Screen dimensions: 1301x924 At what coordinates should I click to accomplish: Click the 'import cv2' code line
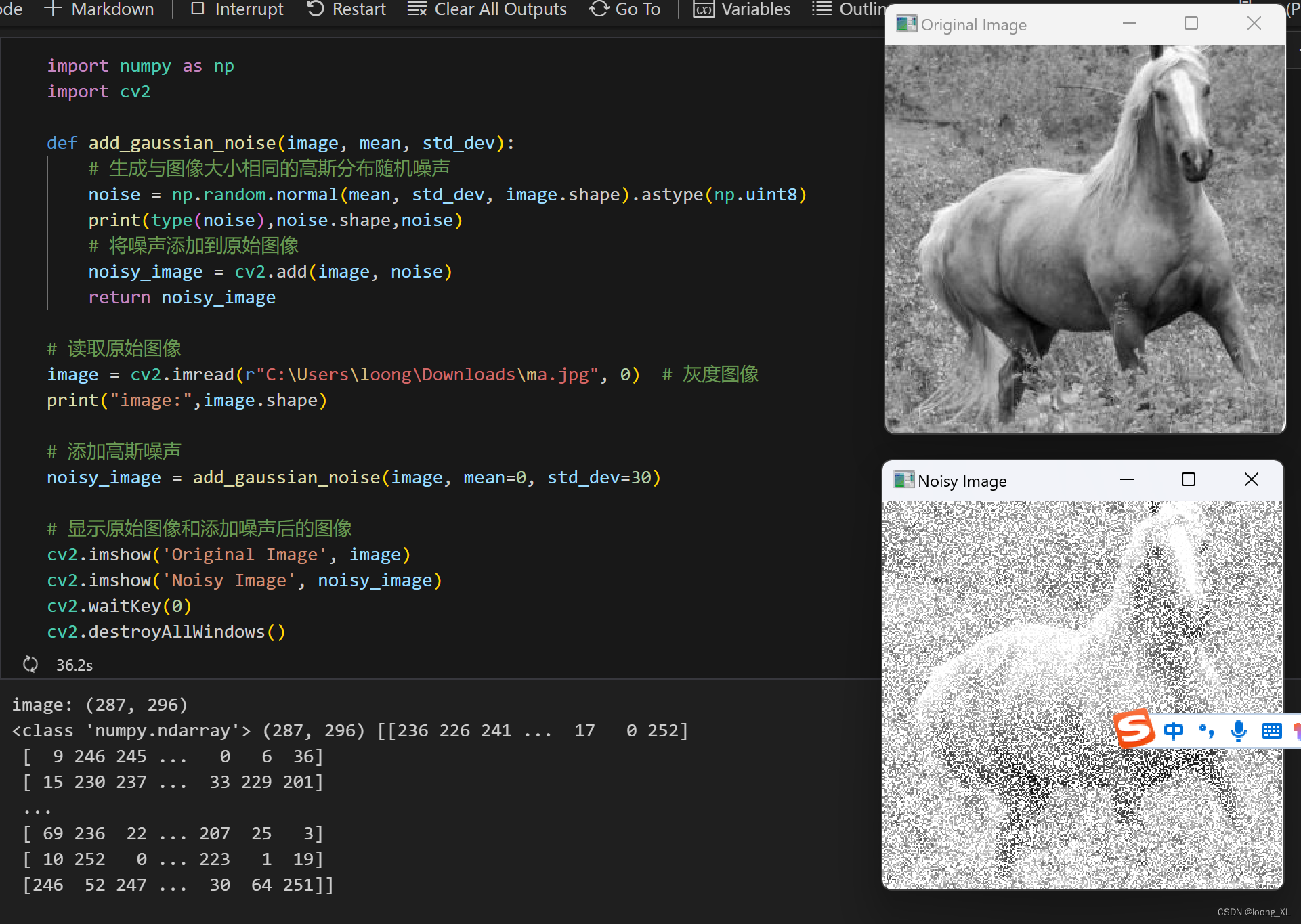coord(98,91)
